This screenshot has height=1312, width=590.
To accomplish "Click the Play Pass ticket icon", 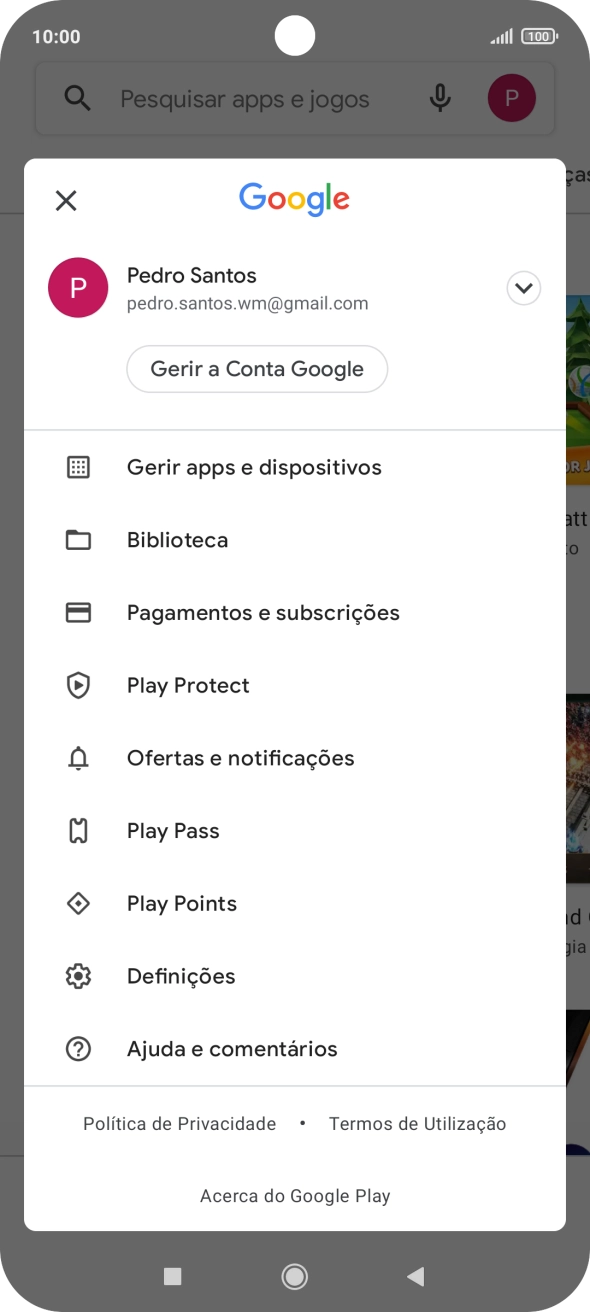I will 78,830.
